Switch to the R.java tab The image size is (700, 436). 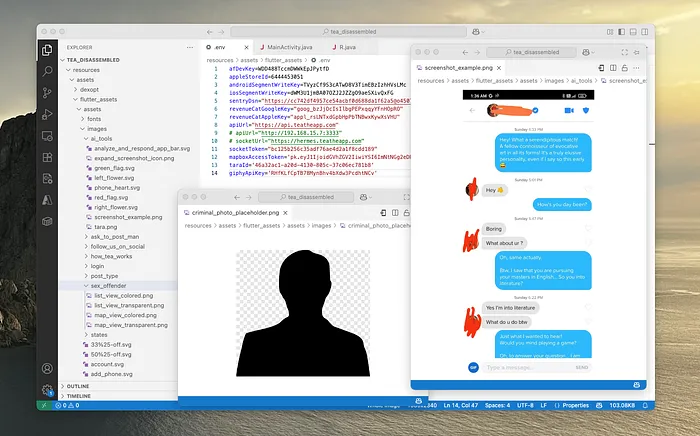point(344,47)
